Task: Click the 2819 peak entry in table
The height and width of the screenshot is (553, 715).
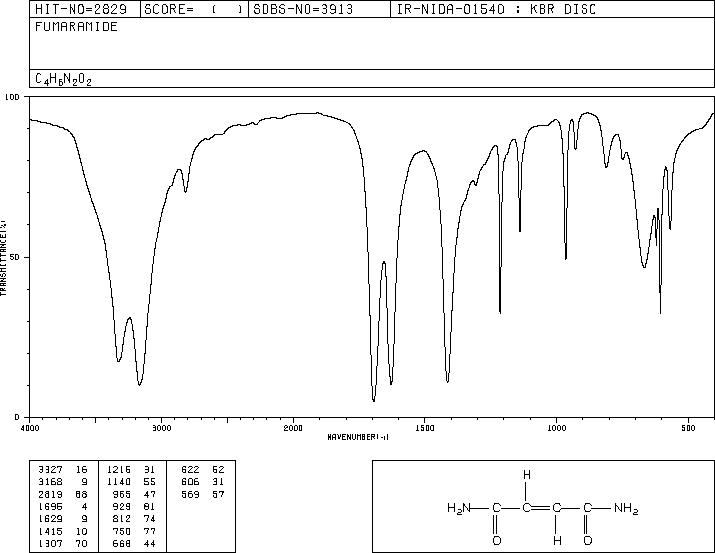Action: 51,494
